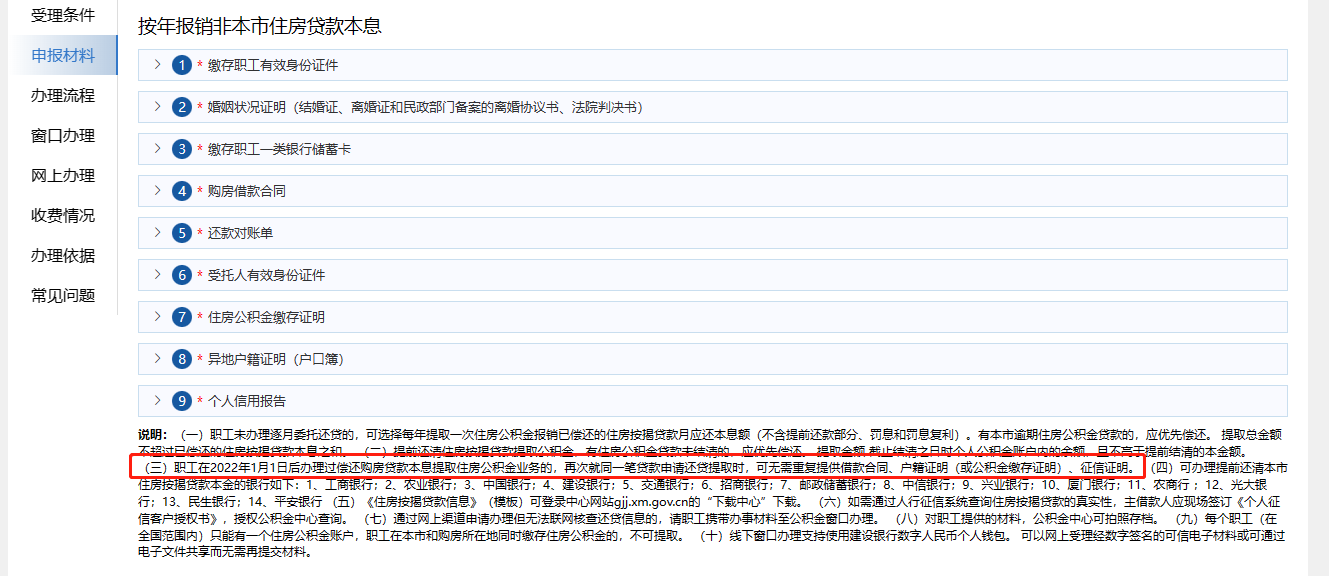Click the 说明： label in the notes
Screen dimensions: 1329x576
tap(153, 436)
